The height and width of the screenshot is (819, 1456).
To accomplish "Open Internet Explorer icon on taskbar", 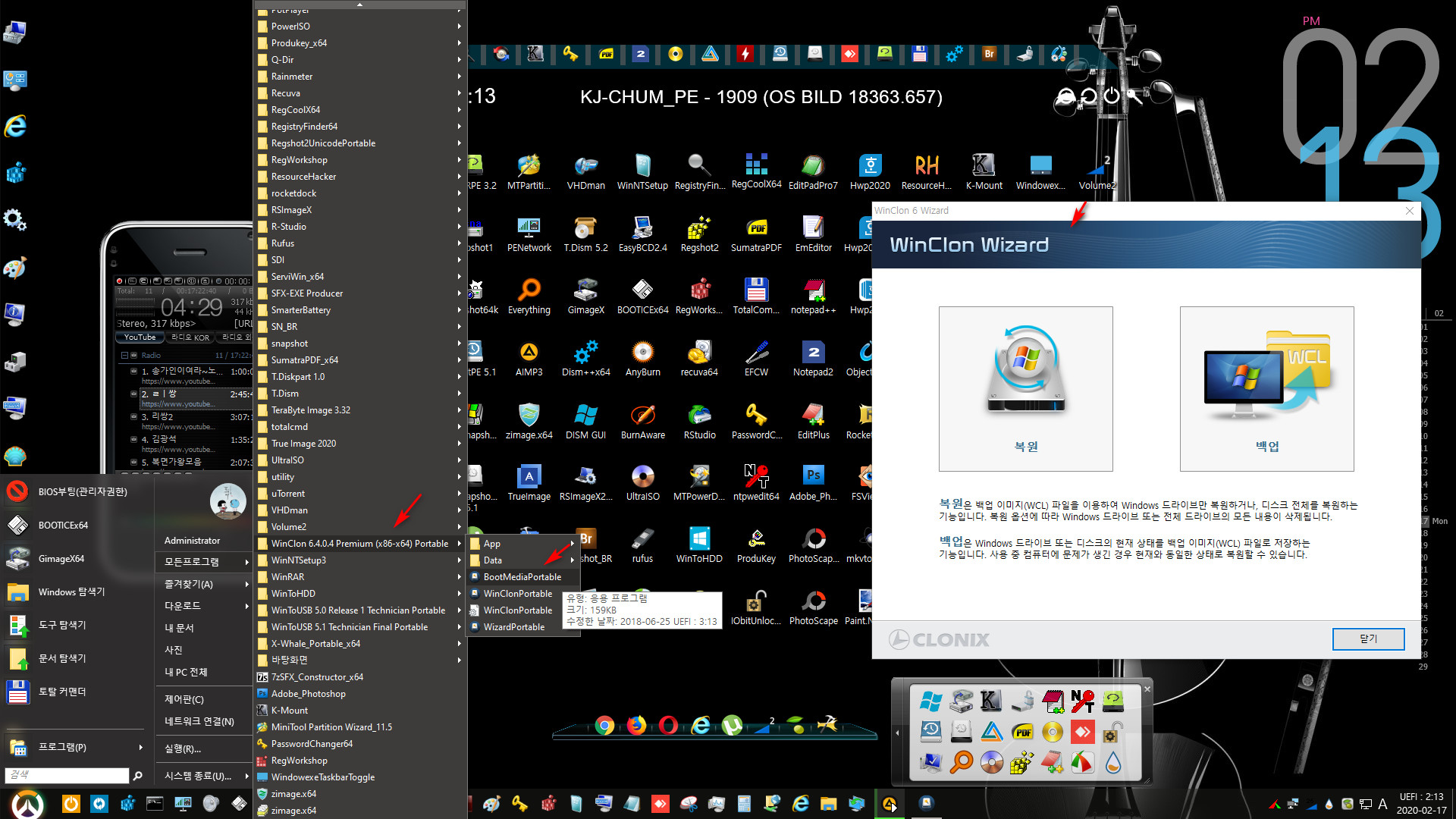I will 800,803.
